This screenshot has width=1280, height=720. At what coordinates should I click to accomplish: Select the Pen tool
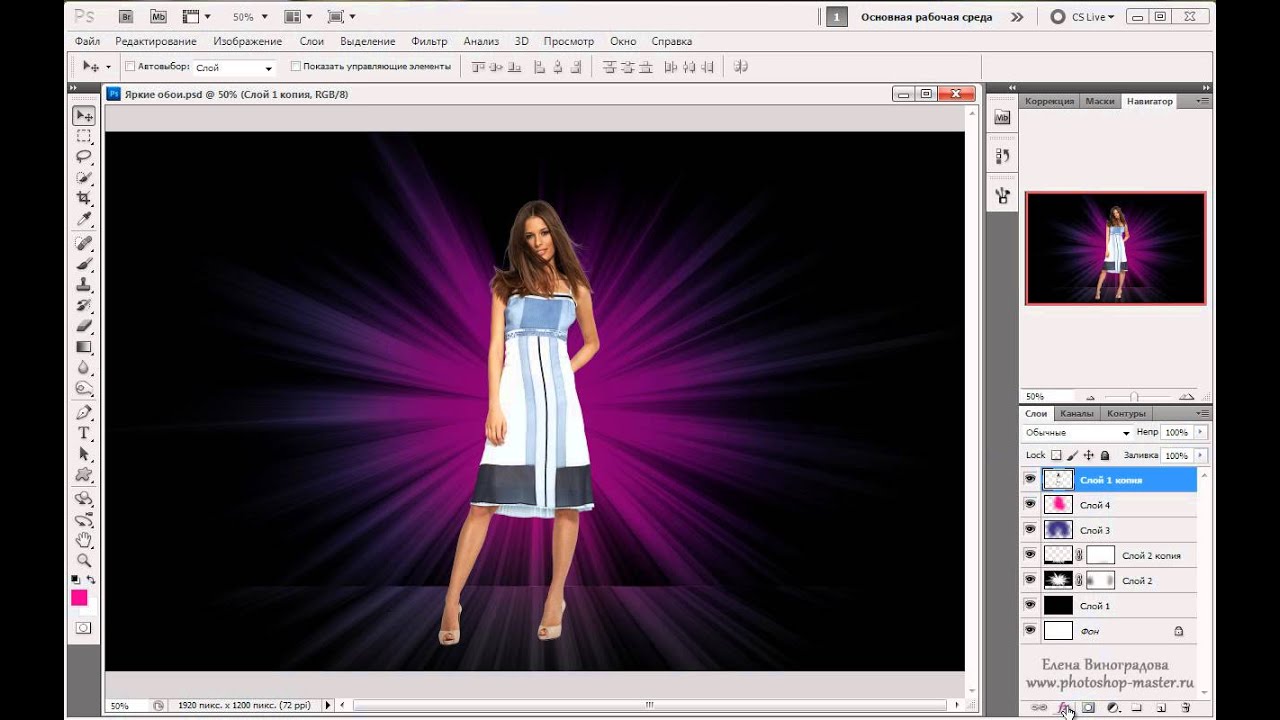[84, 412]
